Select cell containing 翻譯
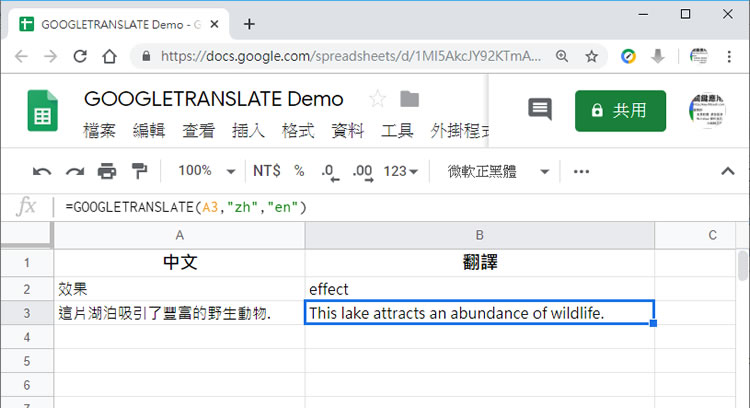Screen dimensions: 750x408 pos(480,263)
